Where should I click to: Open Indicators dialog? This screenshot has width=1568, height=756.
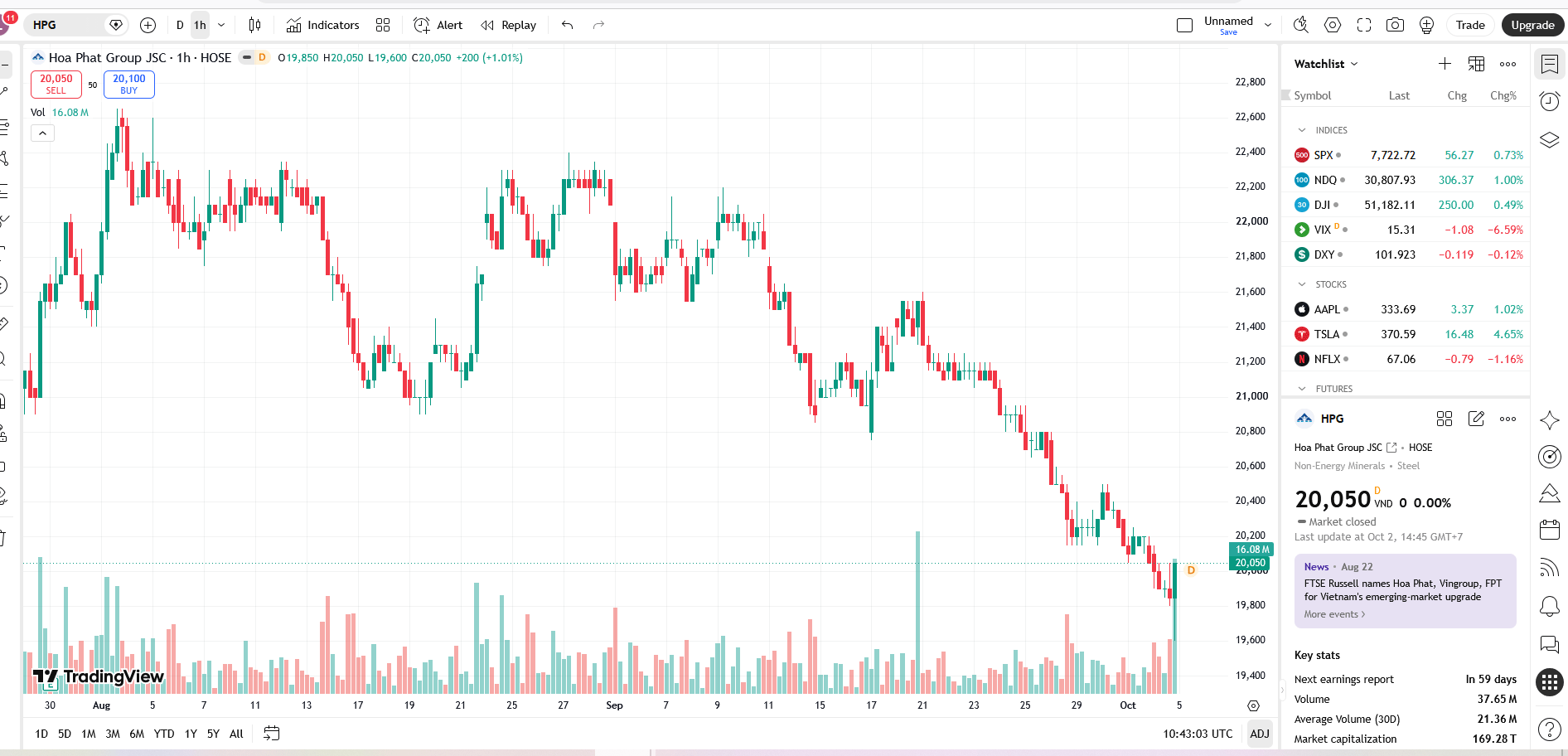(323, 25)
